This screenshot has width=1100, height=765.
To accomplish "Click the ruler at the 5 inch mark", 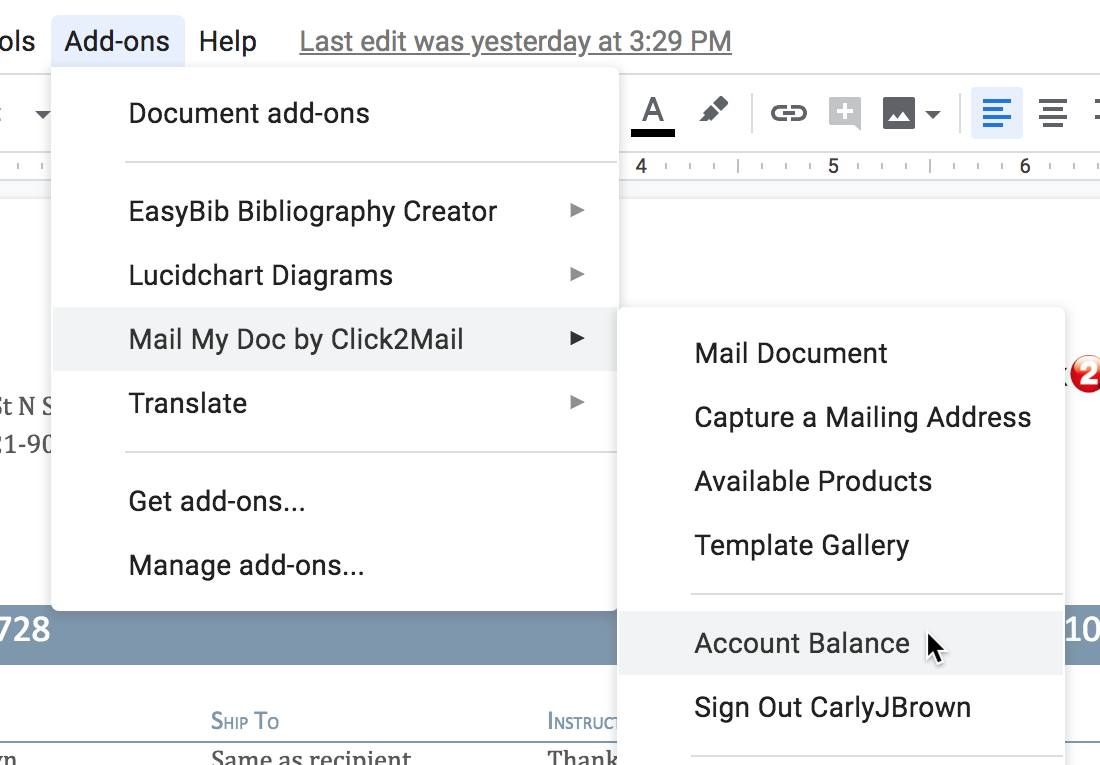I will 833,166.
